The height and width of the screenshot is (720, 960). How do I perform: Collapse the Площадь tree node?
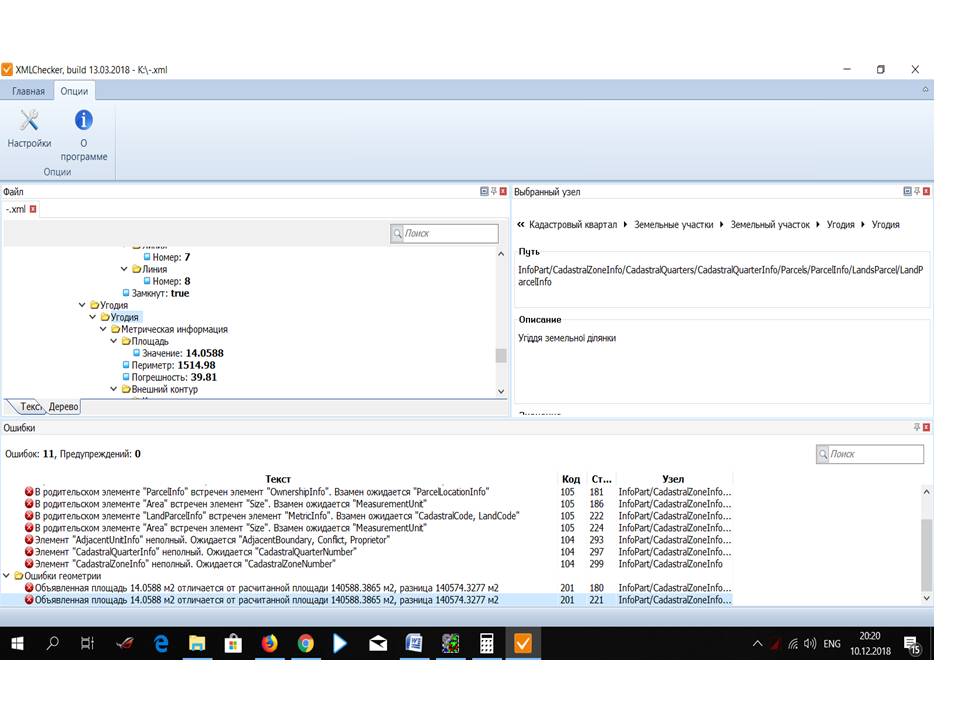(x=114, y=341)
